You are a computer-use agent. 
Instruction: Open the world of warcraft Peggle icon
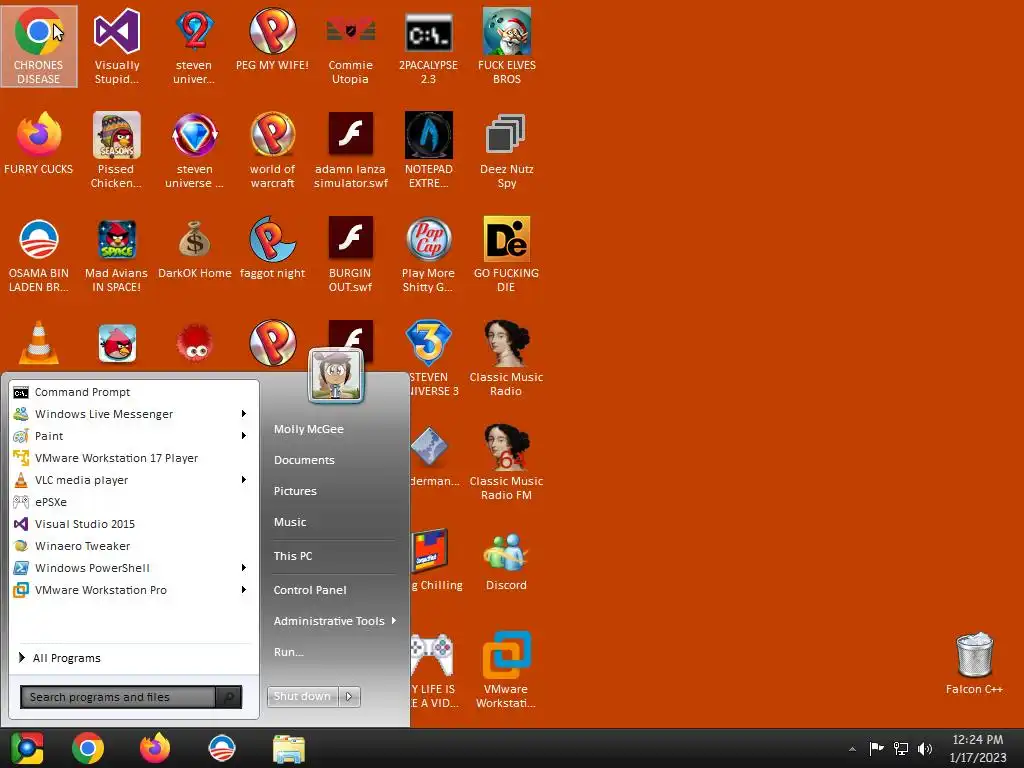pos(272,150)
